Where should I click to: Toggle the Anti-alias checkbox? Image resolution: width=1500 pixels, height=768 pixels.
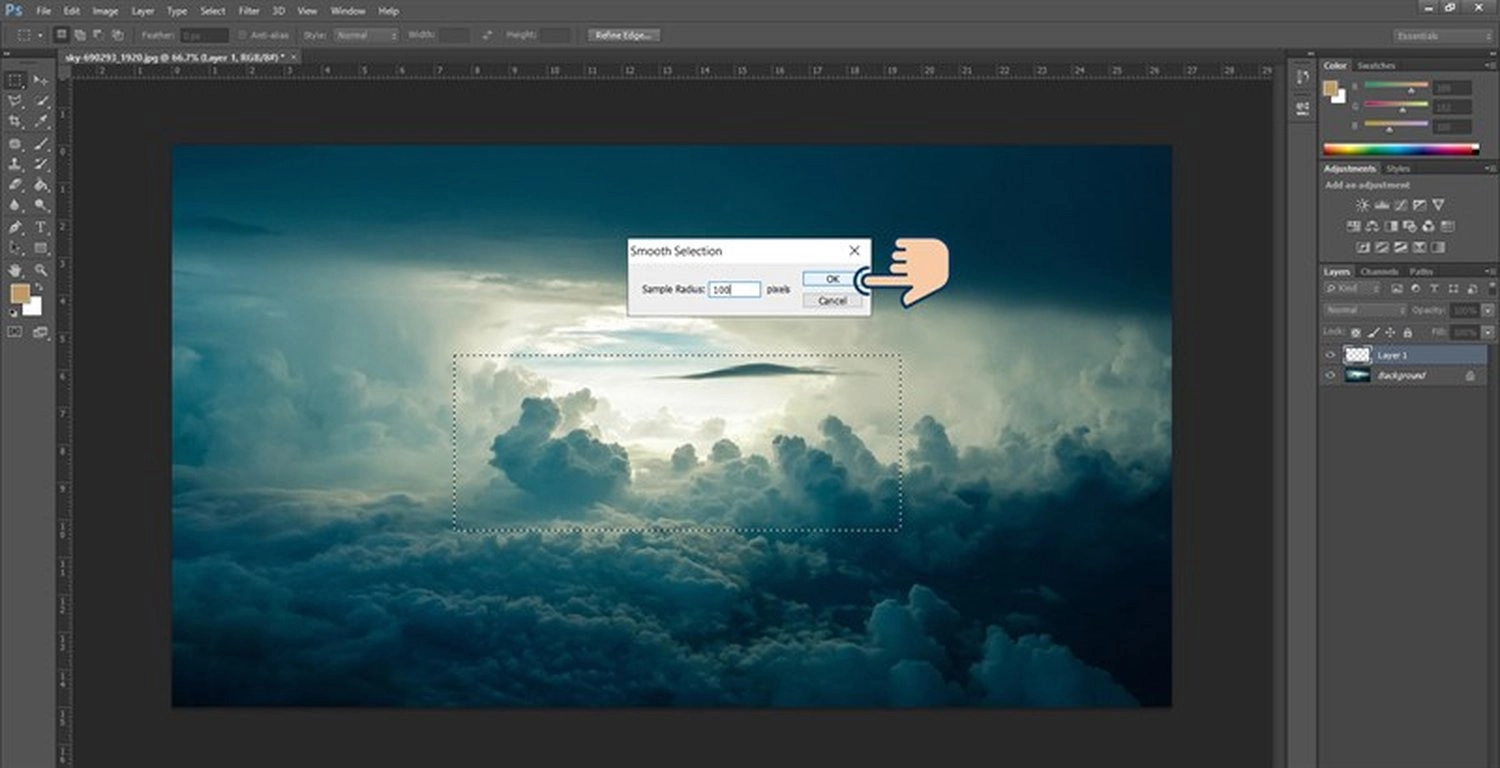242,35
